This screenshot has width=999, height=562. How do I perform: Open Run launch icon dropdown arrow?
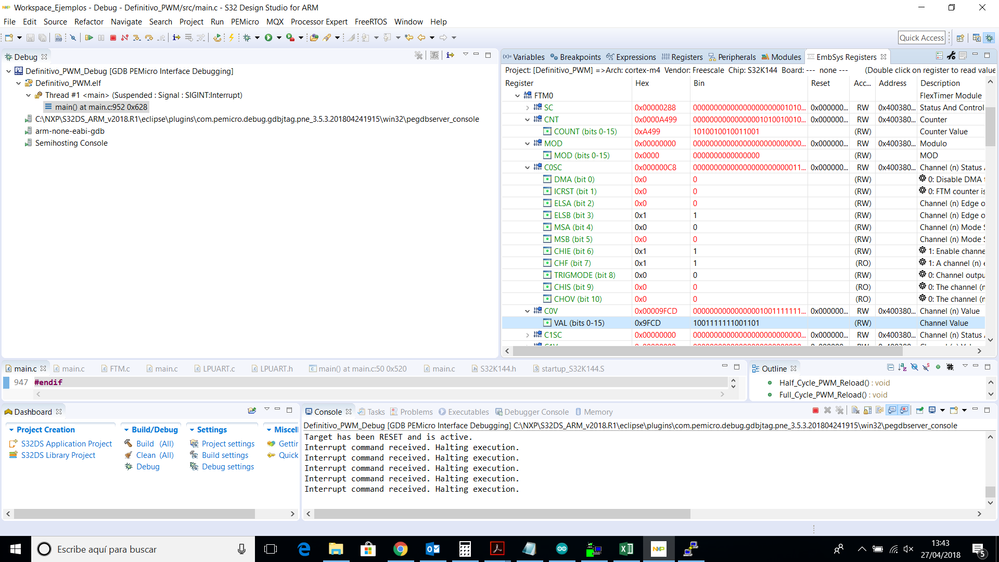click(278, 38)
